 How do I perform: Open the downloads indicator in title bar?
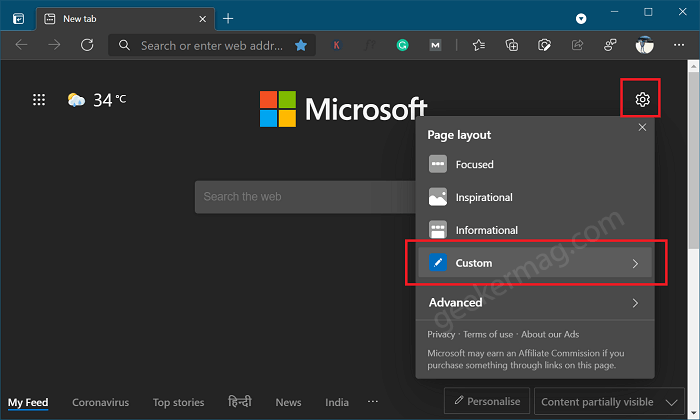(x=581, y=19)
